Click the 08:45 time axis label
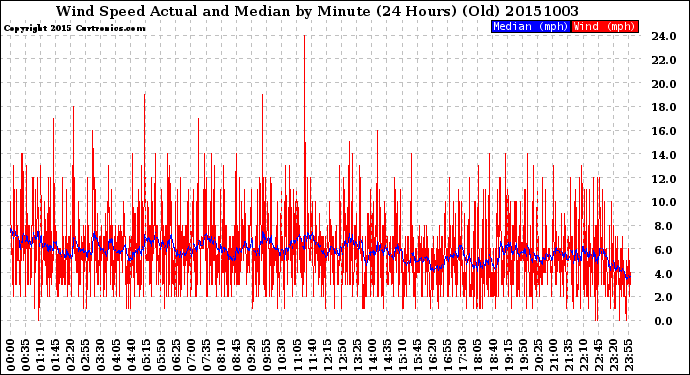Image resolution: width=690 pixels, height=375 pixels. coord(236,355)
